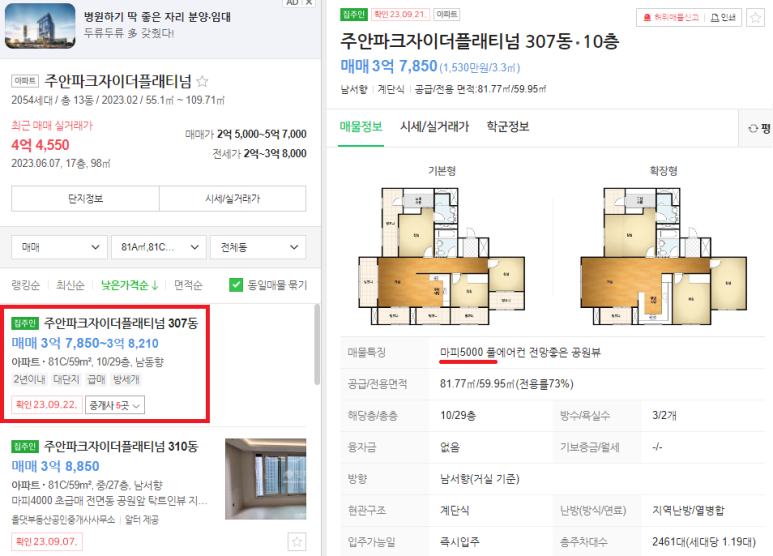
Task: Toggle the 동일매물 묶기 checkbox
Action: click(x=236, y=285)
